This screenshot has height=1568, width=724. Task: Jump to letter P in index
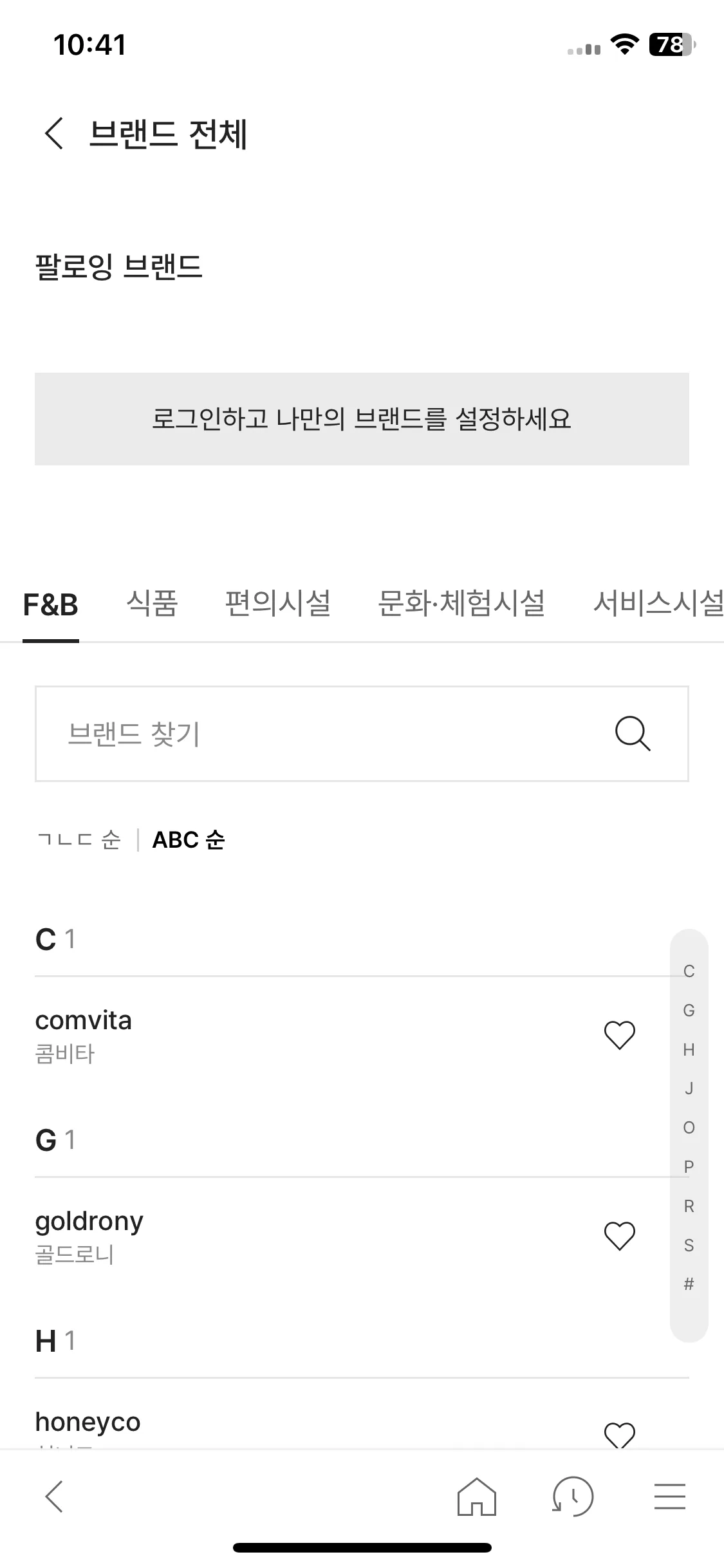pyautogui.click(x=689, y=1166)
